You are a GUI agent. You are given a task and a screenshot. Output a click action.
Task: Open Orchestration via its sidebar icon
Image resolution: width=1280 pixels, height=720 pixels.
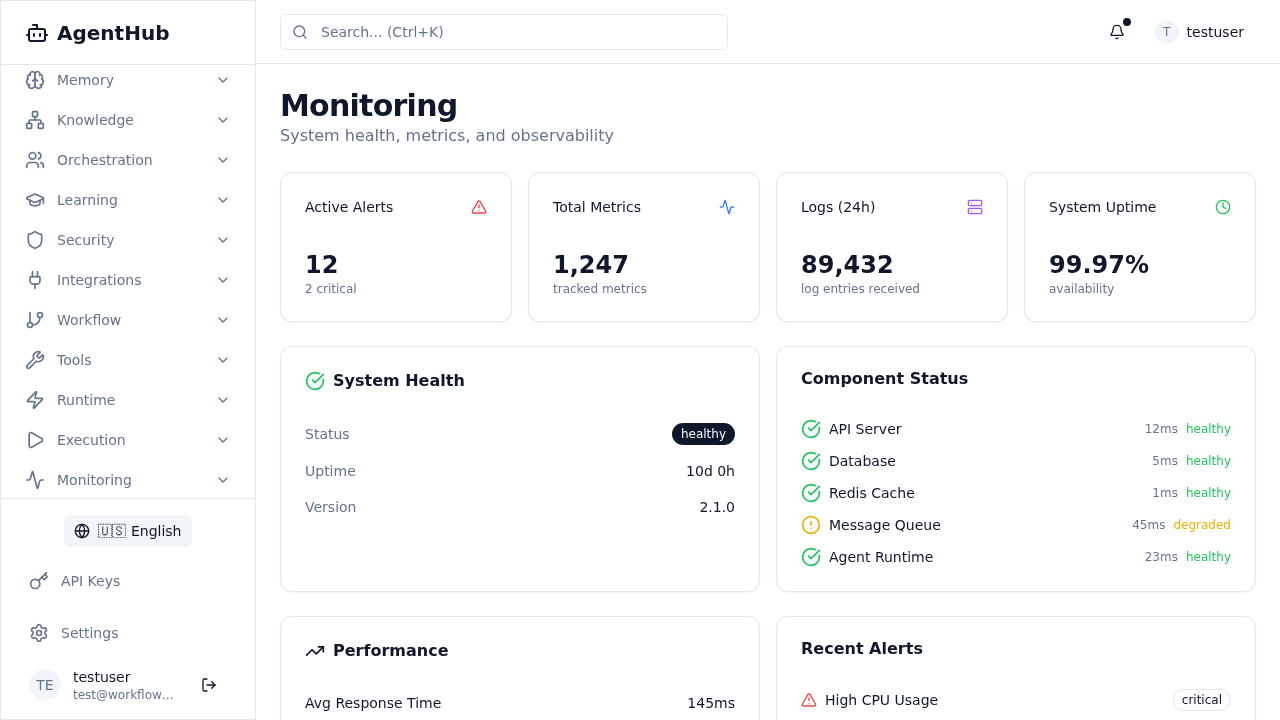coord(35,160)
